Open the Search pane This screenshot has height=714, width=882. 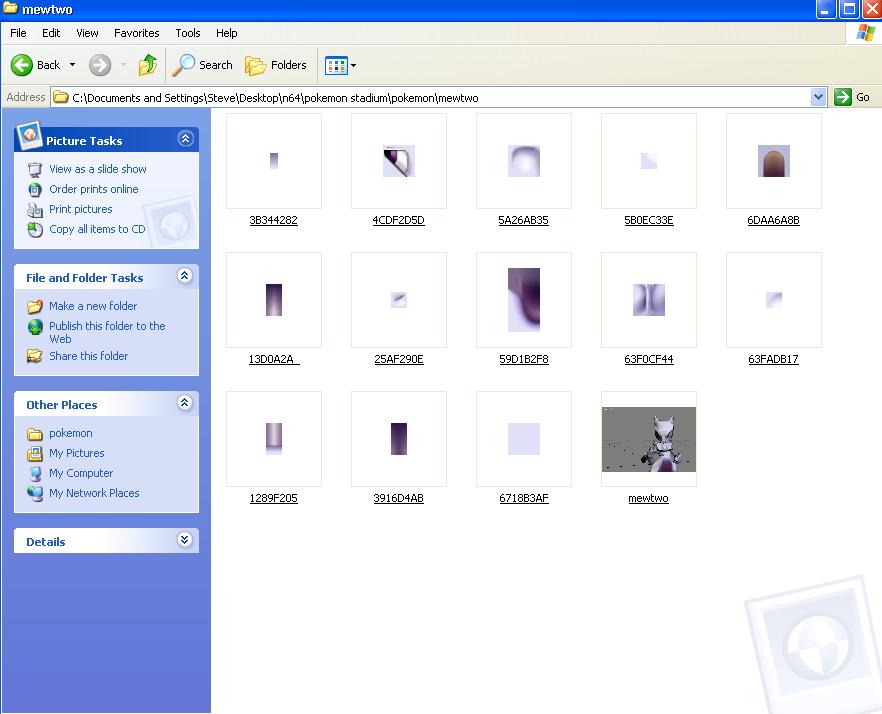click(203, 65)
